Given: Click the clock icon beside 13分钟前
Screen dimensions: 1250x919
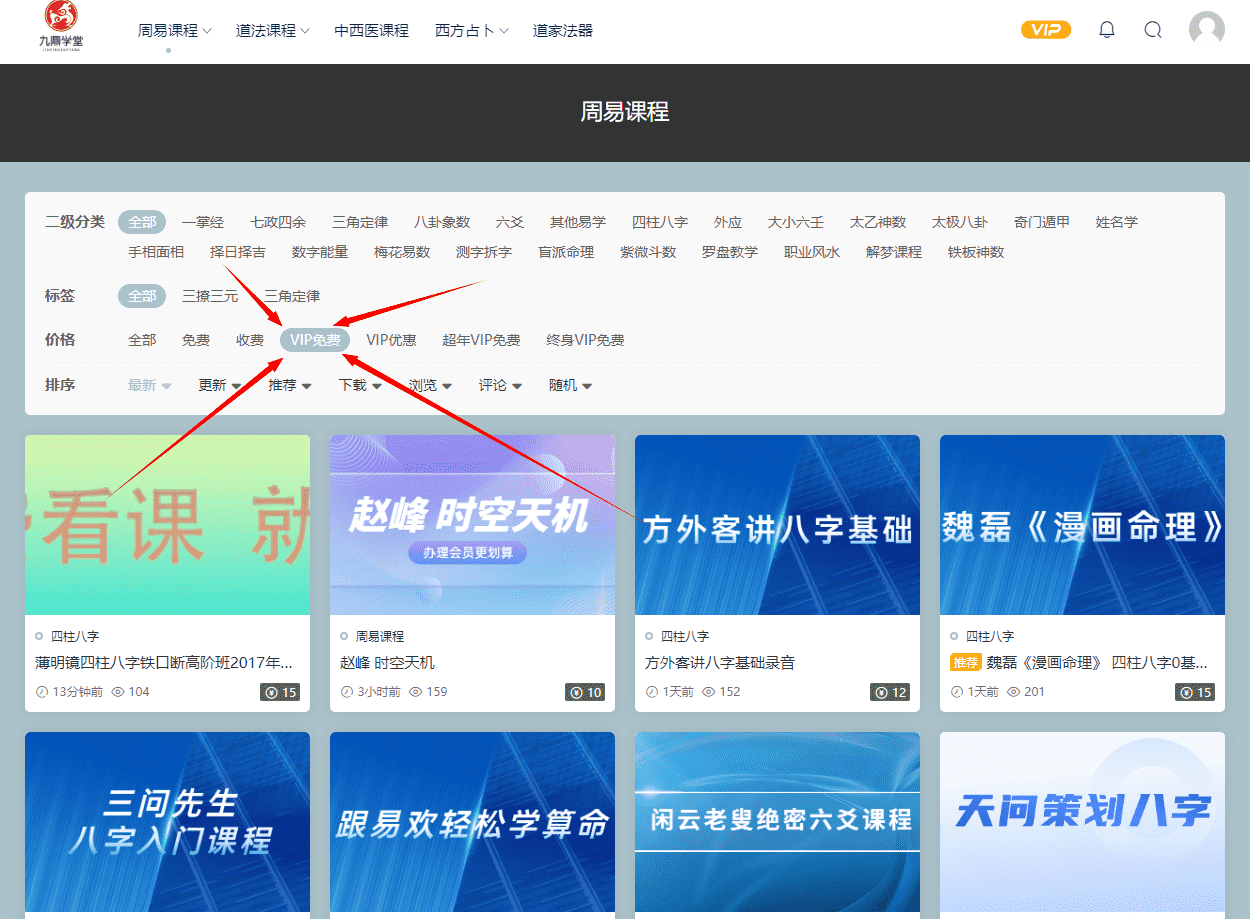Looking at the screenshot, I should 42,692.
